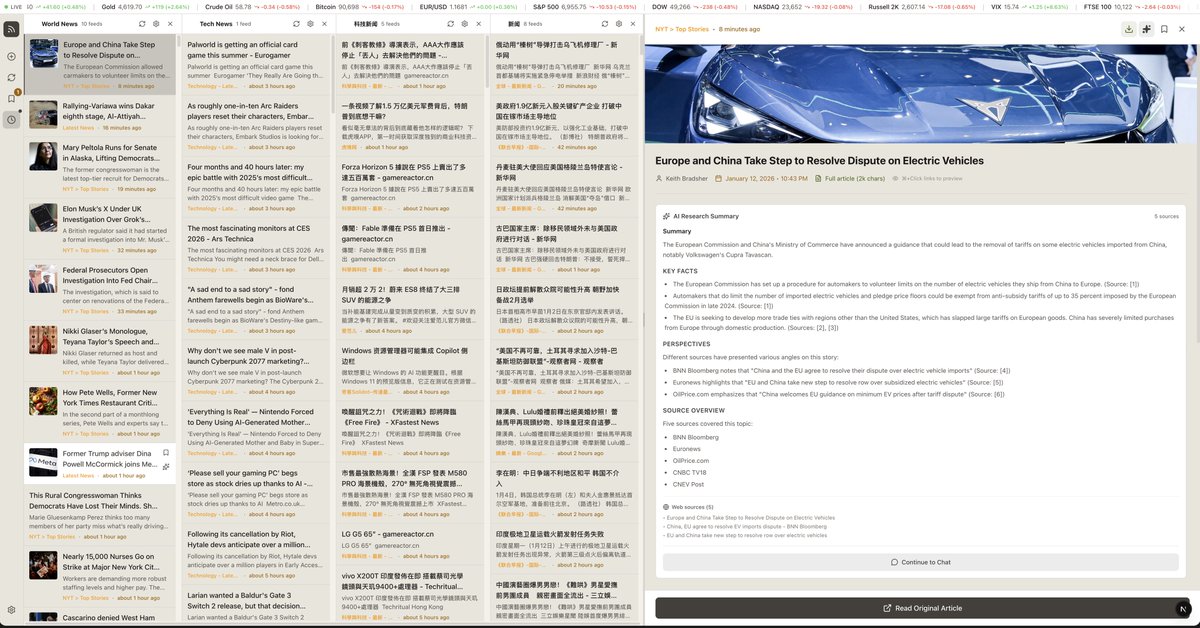Open Federal Prosecutors Open Investigation story
Image resolution: width=1200 pixels, height=628 pixels.
coord(100,289)
